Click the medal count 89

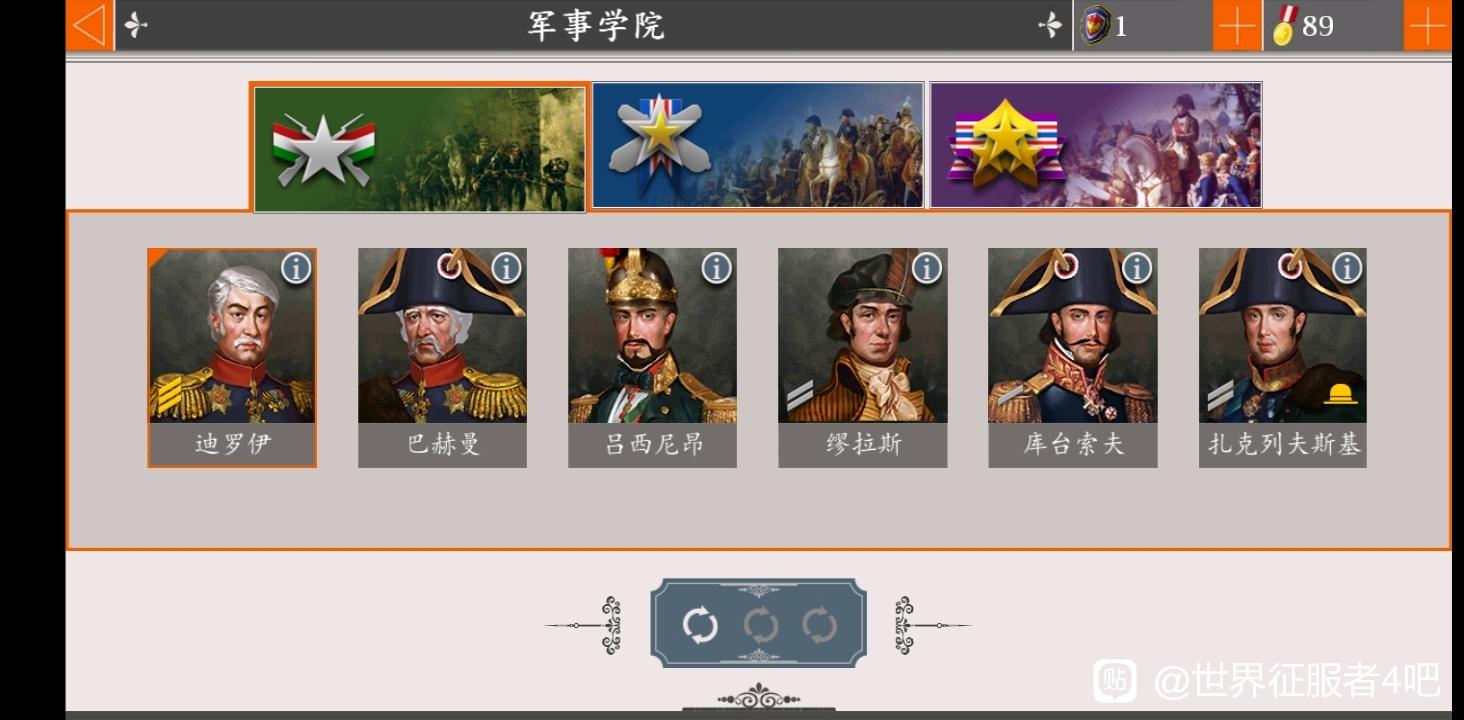1318,25
